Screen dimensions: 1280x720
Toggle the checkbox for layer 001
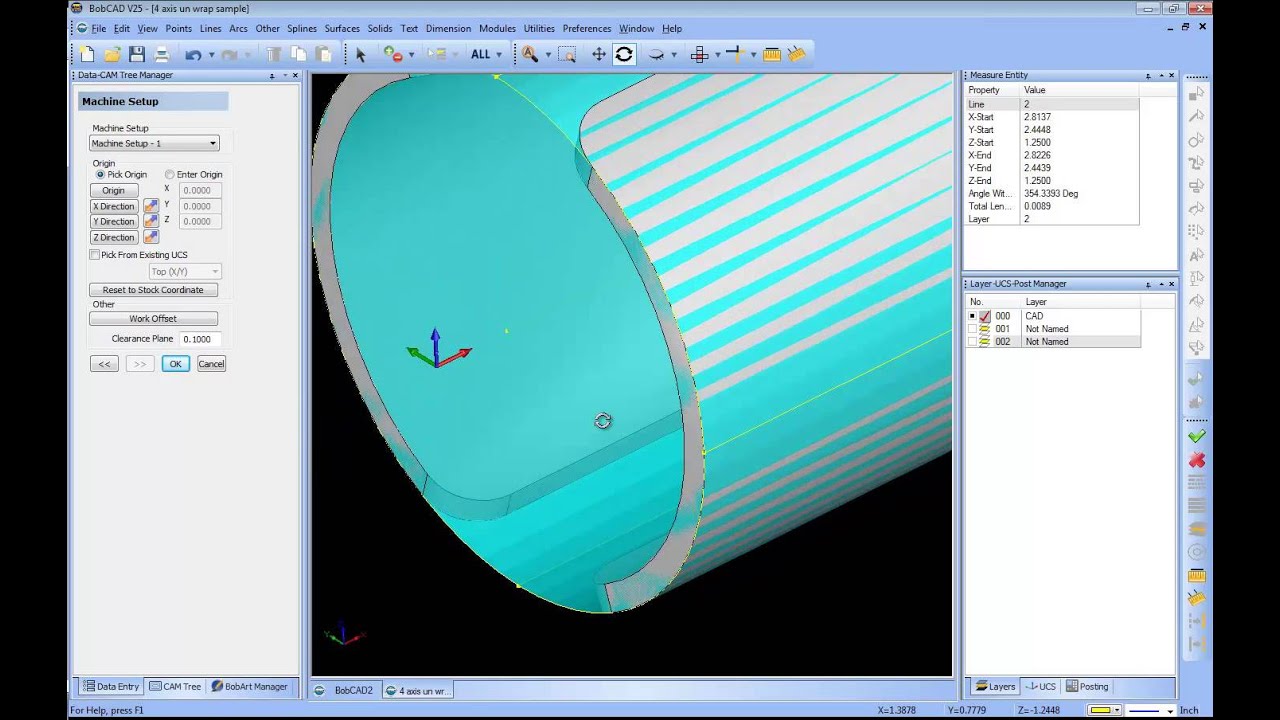click(x=972, y=329)
